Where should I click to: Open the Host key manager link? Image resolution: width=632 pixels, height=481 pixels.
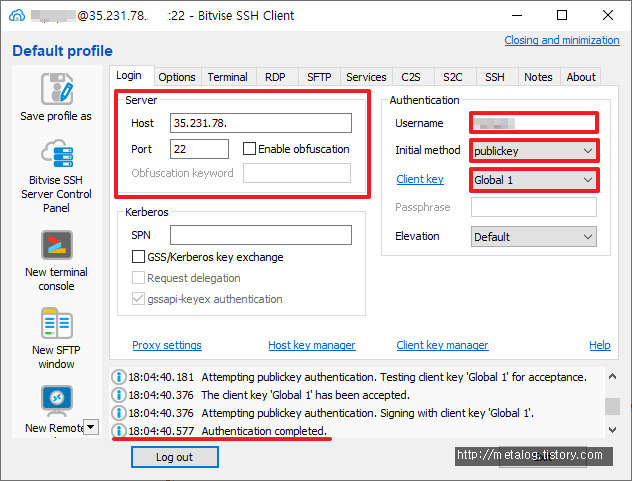312,345
